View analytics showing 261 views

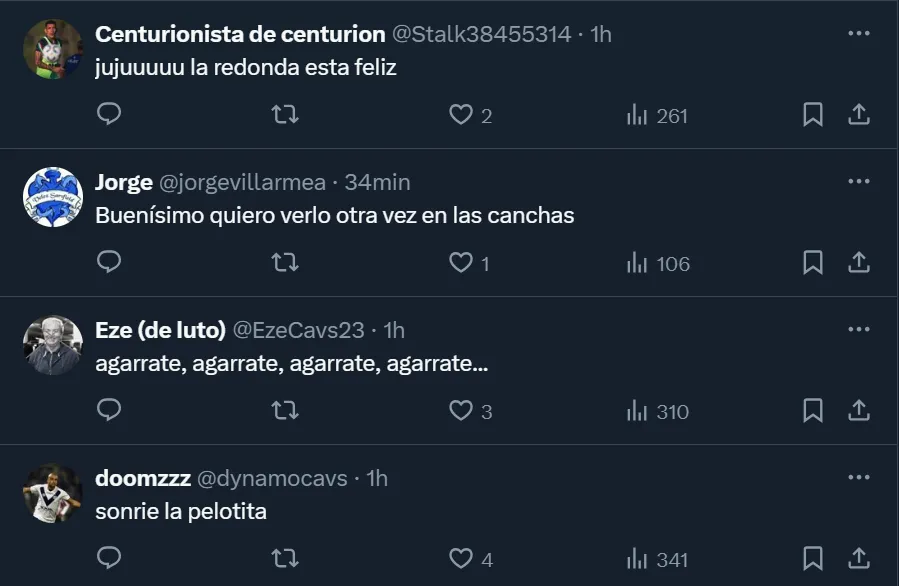657,116
